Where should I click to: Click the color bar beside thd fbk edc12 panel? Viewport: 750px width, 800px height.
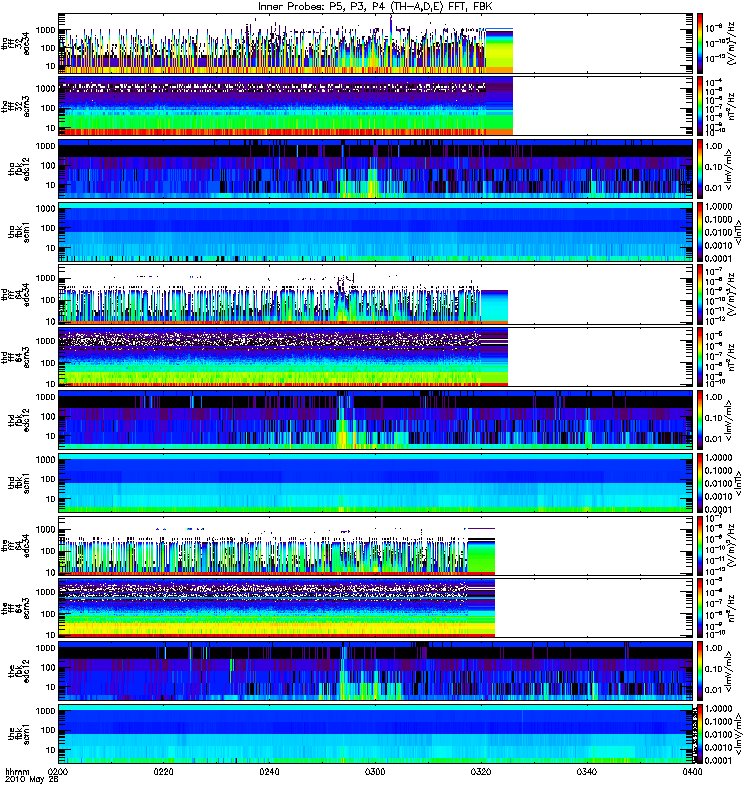tap(700, 420)
